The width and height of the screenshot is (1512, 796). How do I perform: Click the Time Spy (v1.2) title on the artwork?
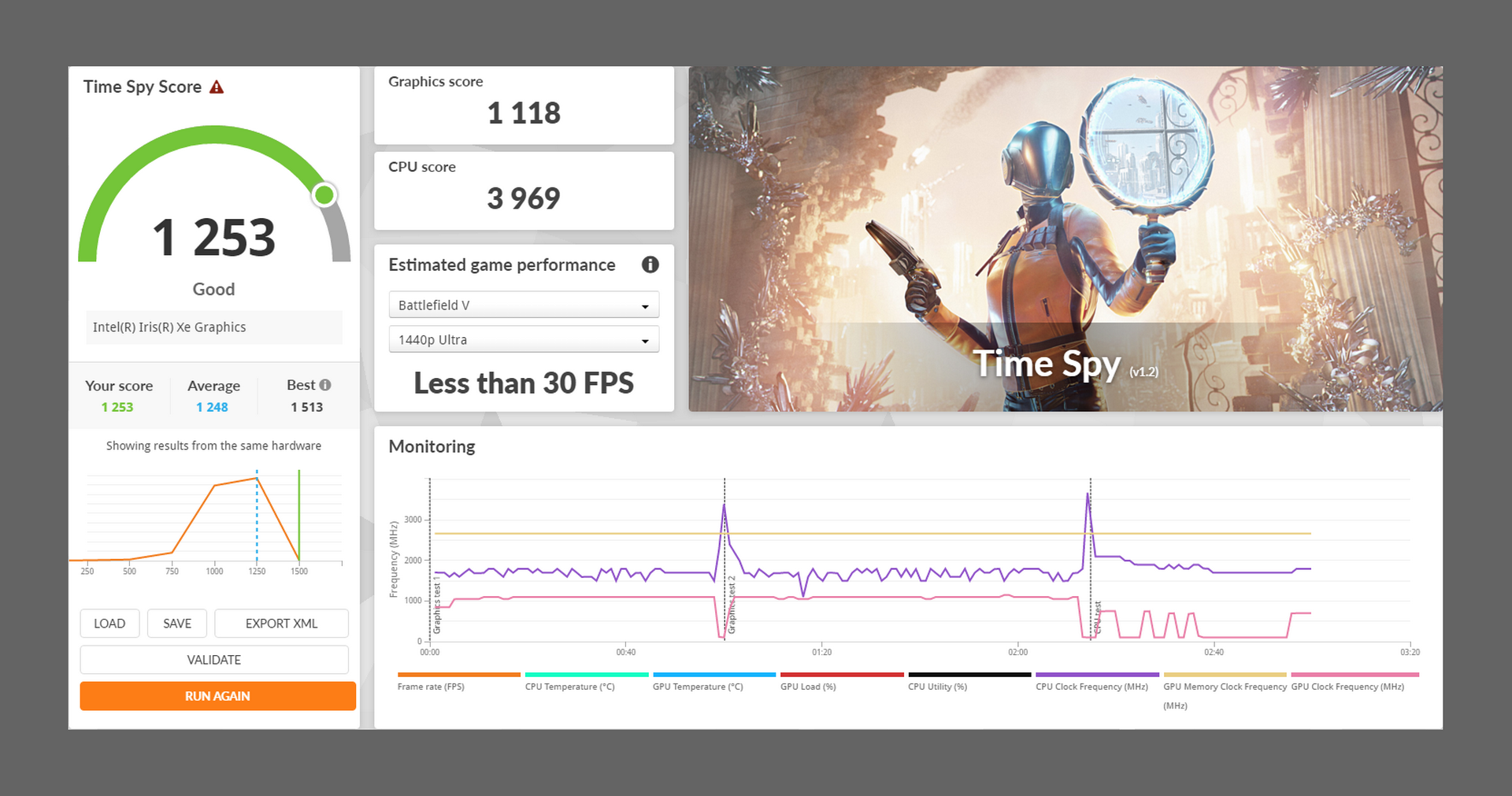pos(1065,365)
